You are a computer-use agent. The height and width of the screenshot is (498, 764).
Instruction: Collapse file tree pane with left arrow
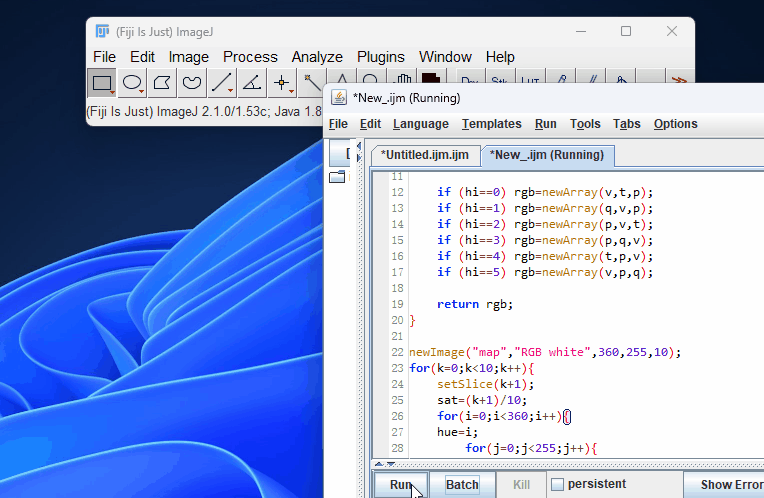coord(359,146)
